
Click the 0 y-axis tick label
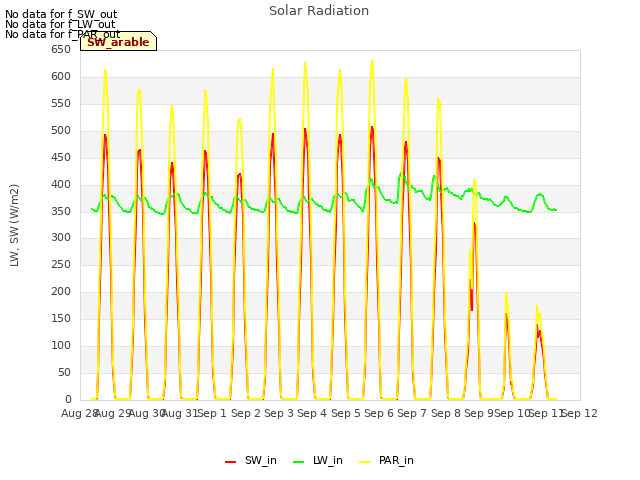[68, 400]
